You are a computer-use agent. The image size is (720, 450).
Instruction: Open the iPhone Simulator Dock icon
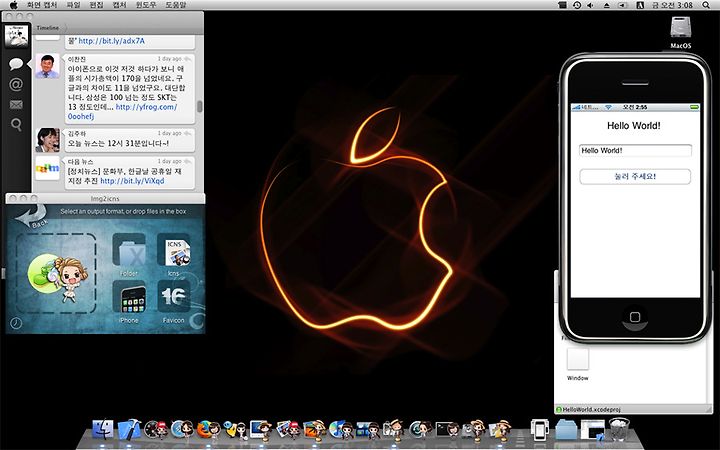(x=540, y=430)
